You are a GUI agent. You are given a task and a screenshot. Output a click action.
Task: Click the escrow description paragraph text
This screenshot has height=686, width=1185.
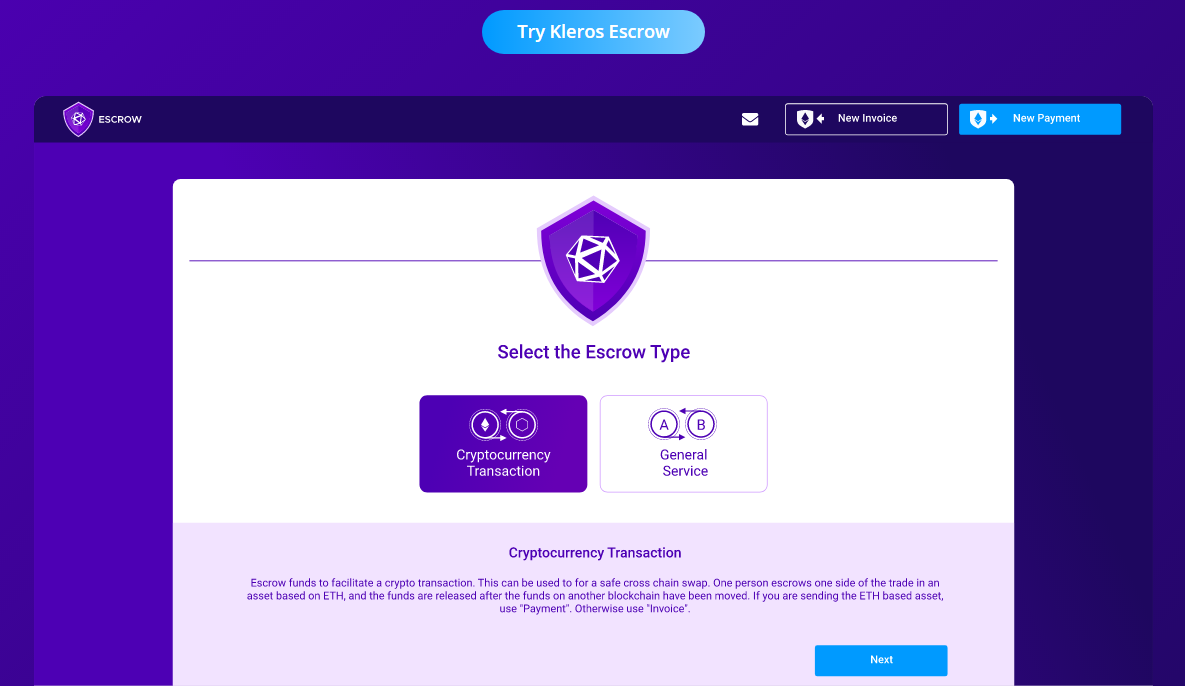pos(595,595)
